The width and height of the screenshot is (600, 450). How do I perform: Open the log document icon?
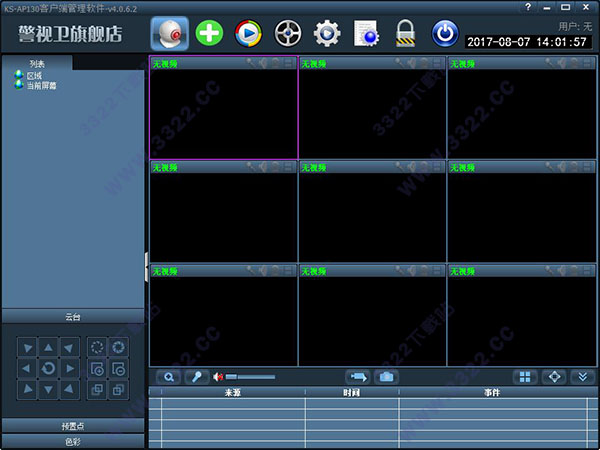point(366,34)
